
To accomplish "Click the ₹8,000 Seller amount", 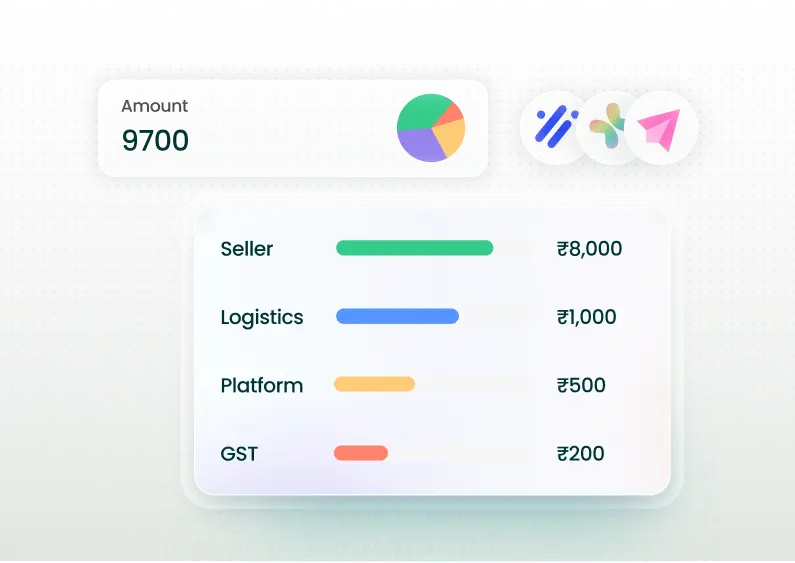I will click(x=589, y=249).
